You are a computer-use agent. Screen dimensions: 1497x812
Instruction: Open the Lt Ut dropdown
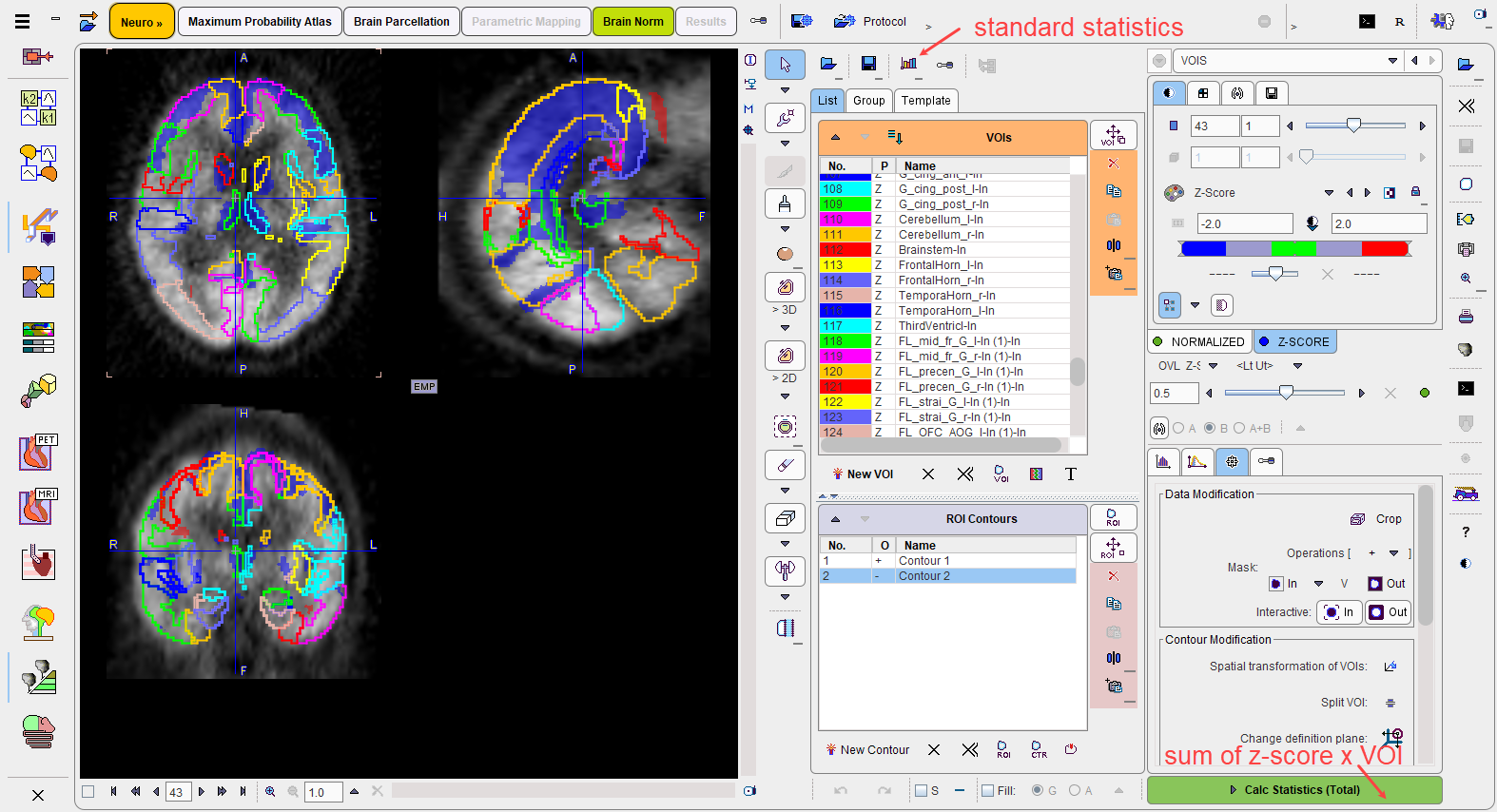1297,366
